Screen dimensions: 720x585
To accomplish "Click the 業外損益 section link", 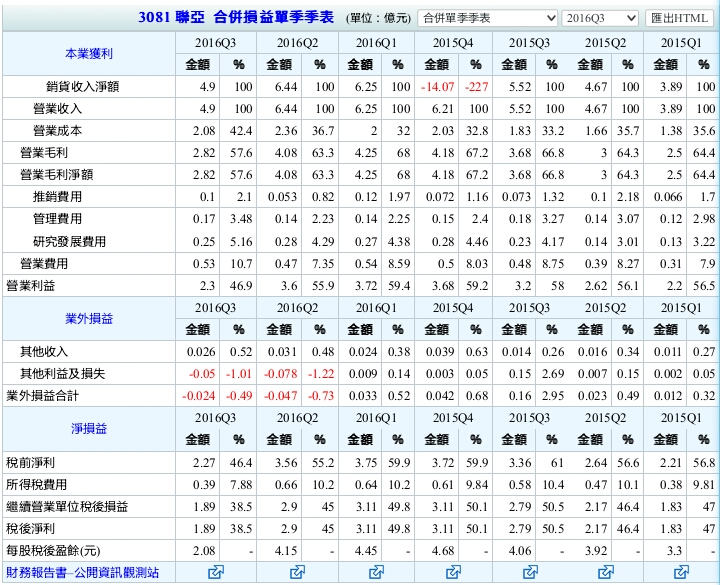I will (x=89, y=318).
